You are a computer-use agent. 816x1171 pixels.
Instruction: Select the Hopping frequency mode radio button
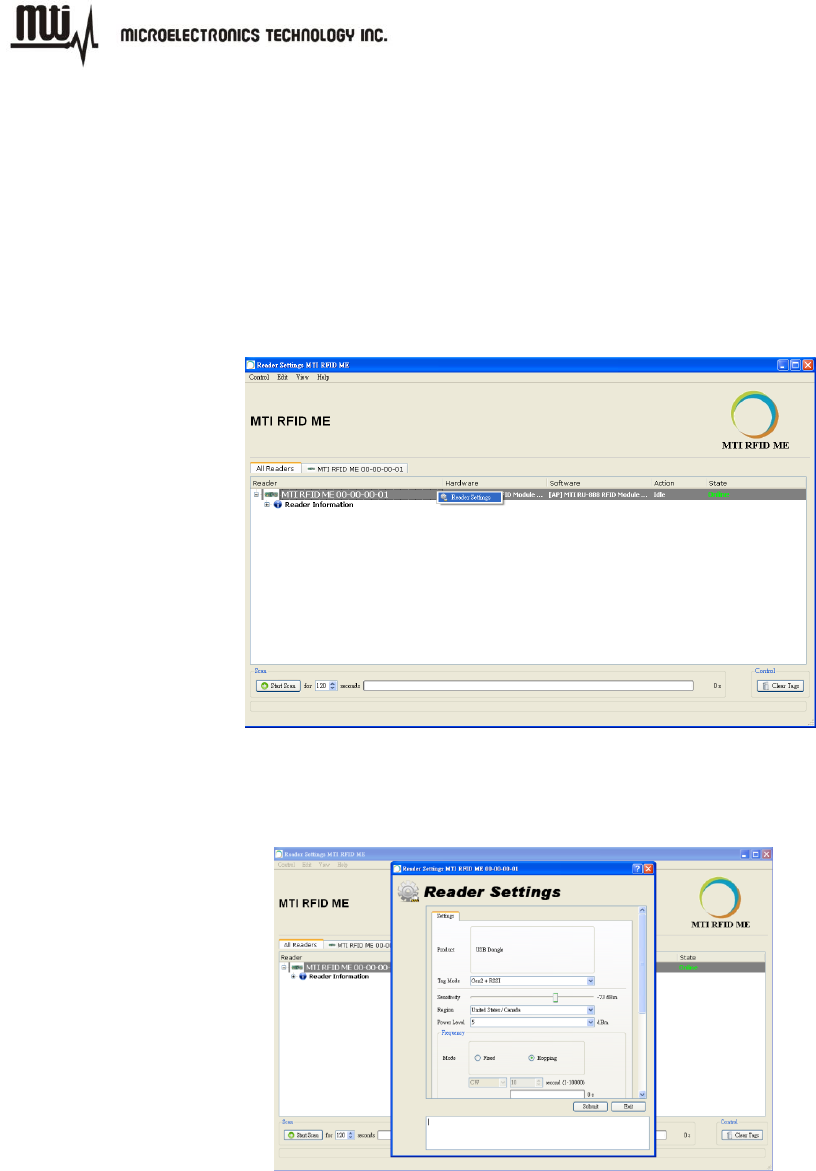532,1058
